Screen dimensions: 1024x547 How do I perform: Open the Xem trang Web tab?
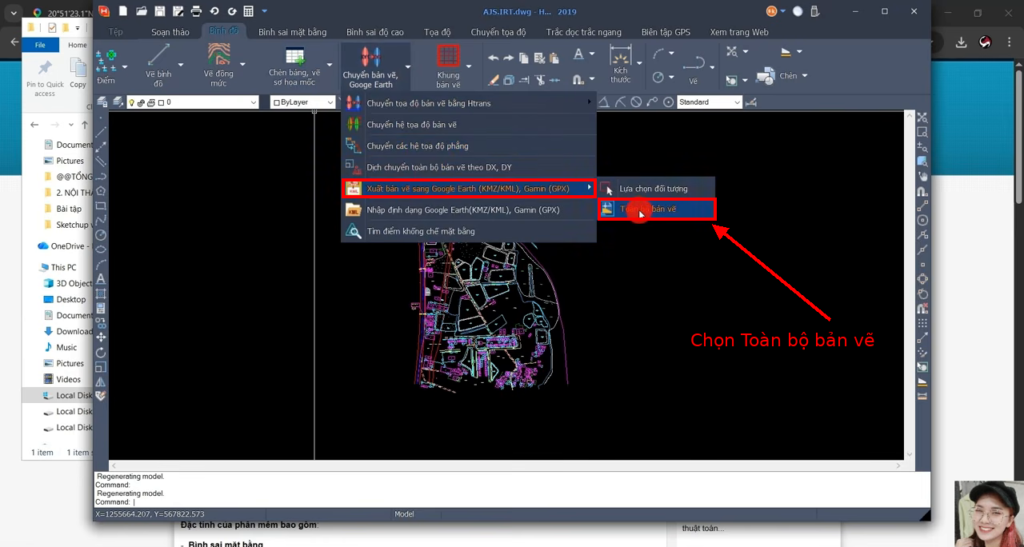739,32
